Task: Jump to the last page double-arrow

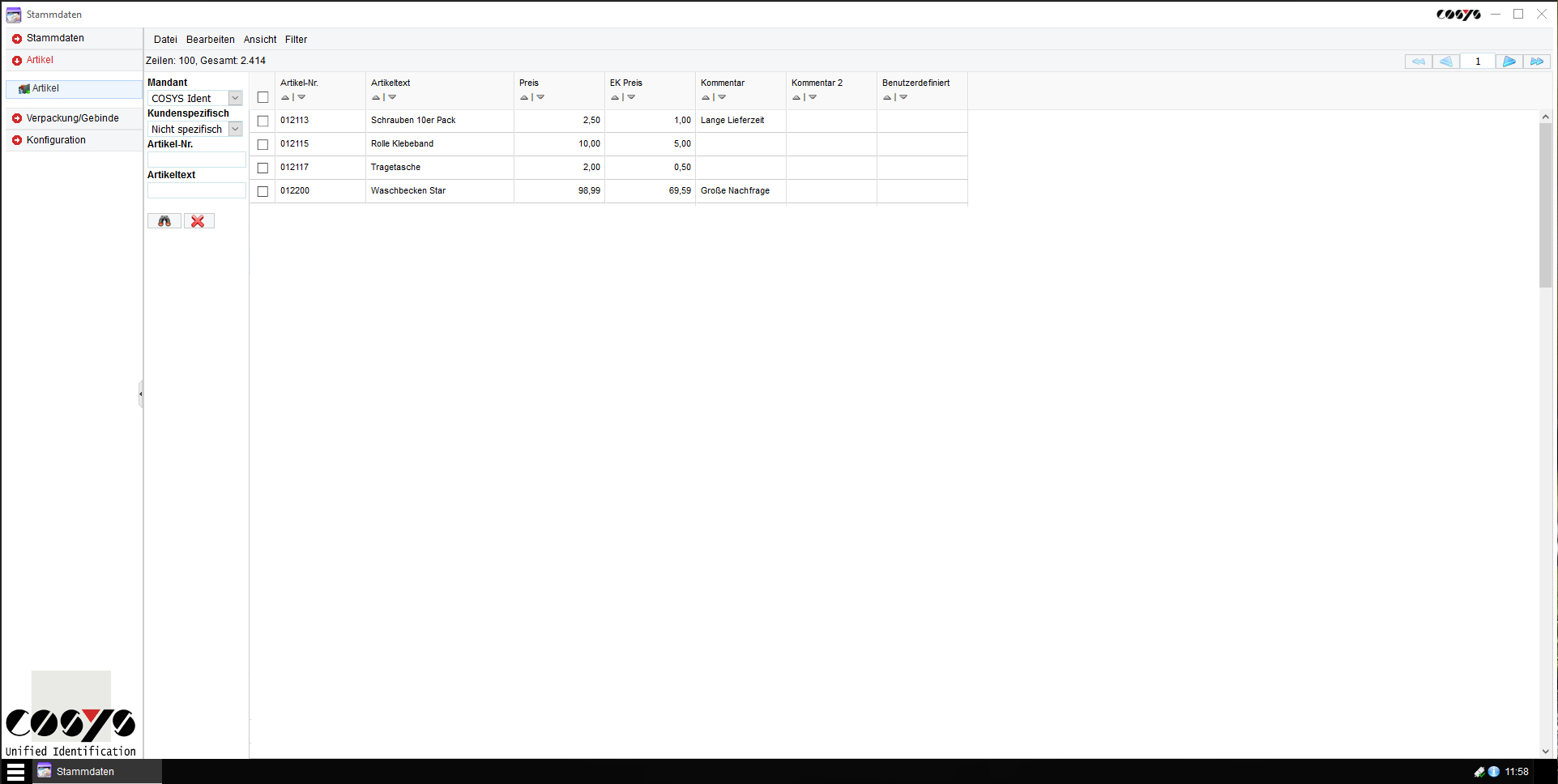Action: click(1536, 61)
